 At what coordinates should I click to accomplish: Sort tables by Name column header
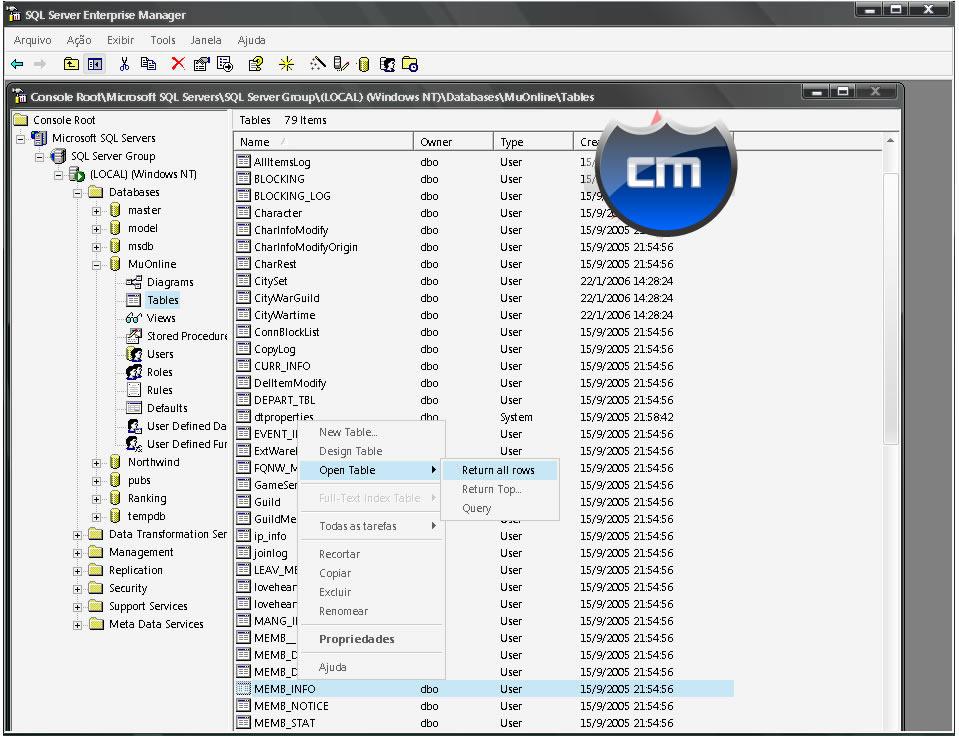point(324,142)
